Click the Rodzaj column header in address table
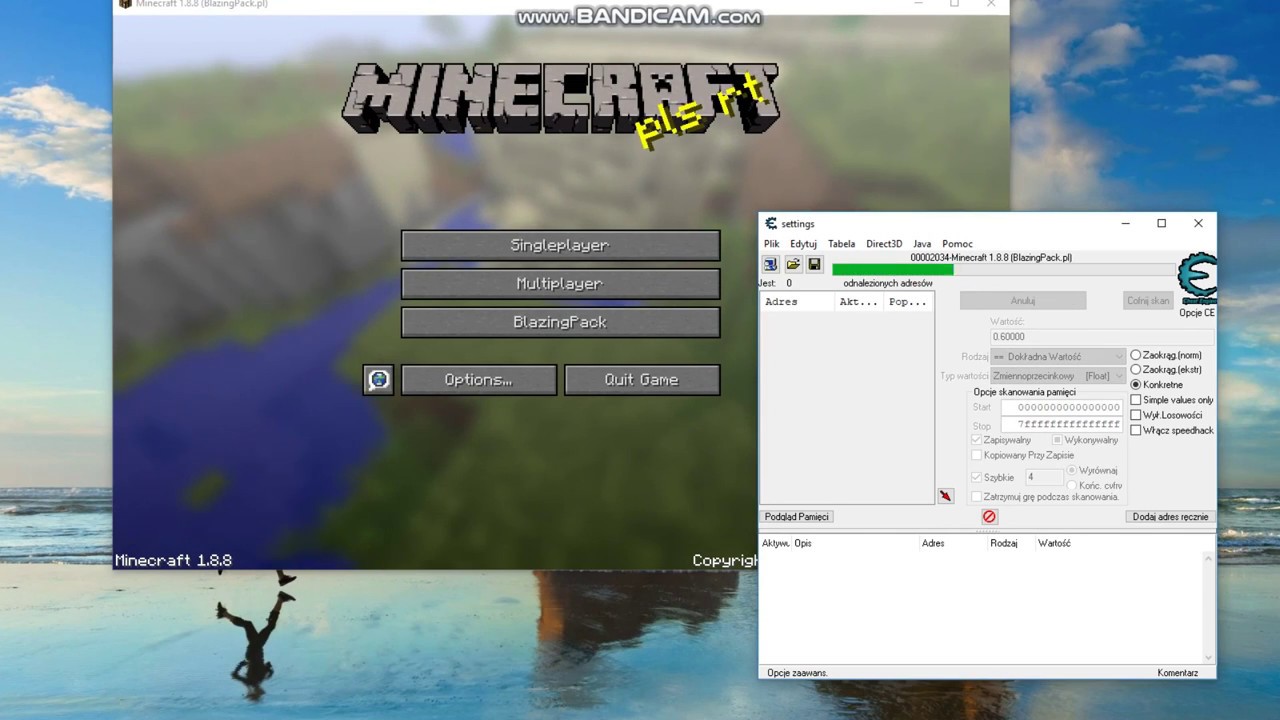The width and height of the screenshot is (1280, 720). click(x=1003, y=543)
